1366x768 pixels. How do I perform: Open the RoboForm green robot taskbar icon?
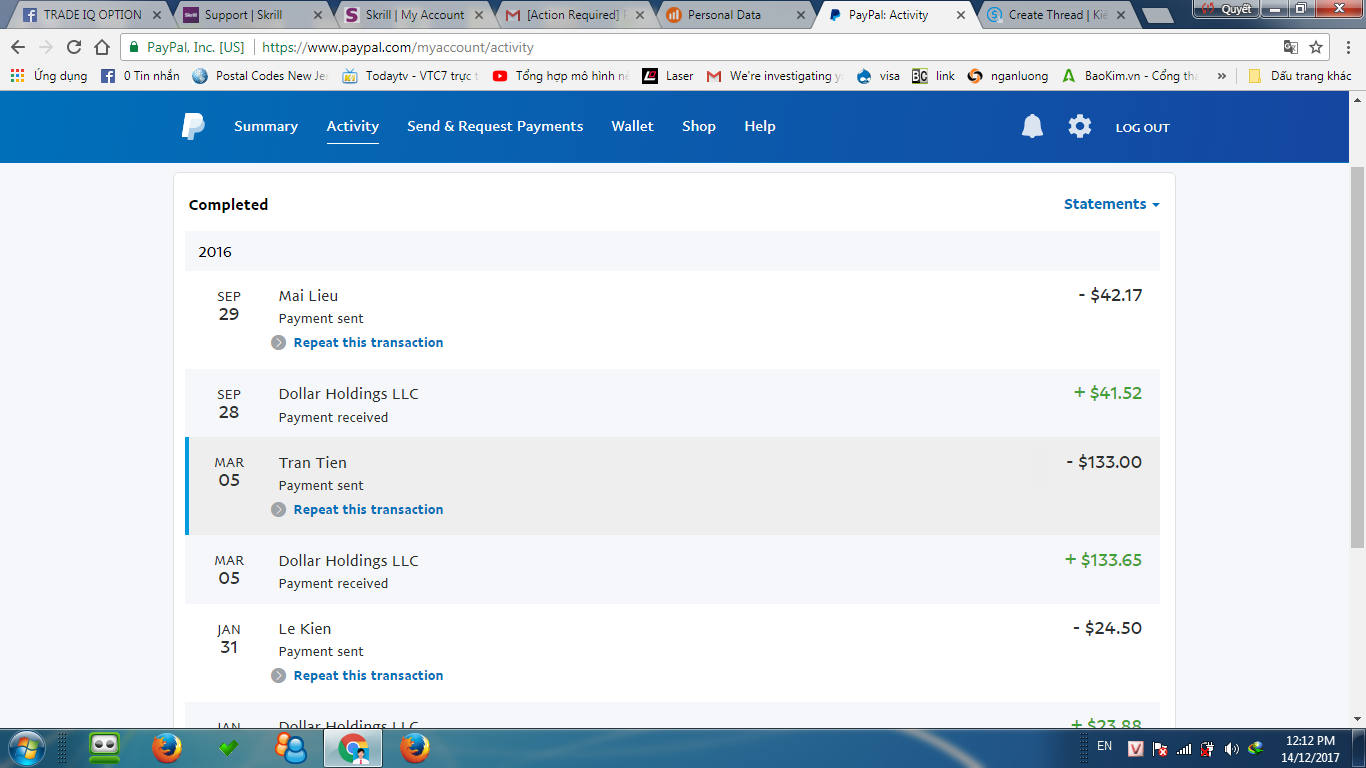pyautogui.click(x=105, y=748)
